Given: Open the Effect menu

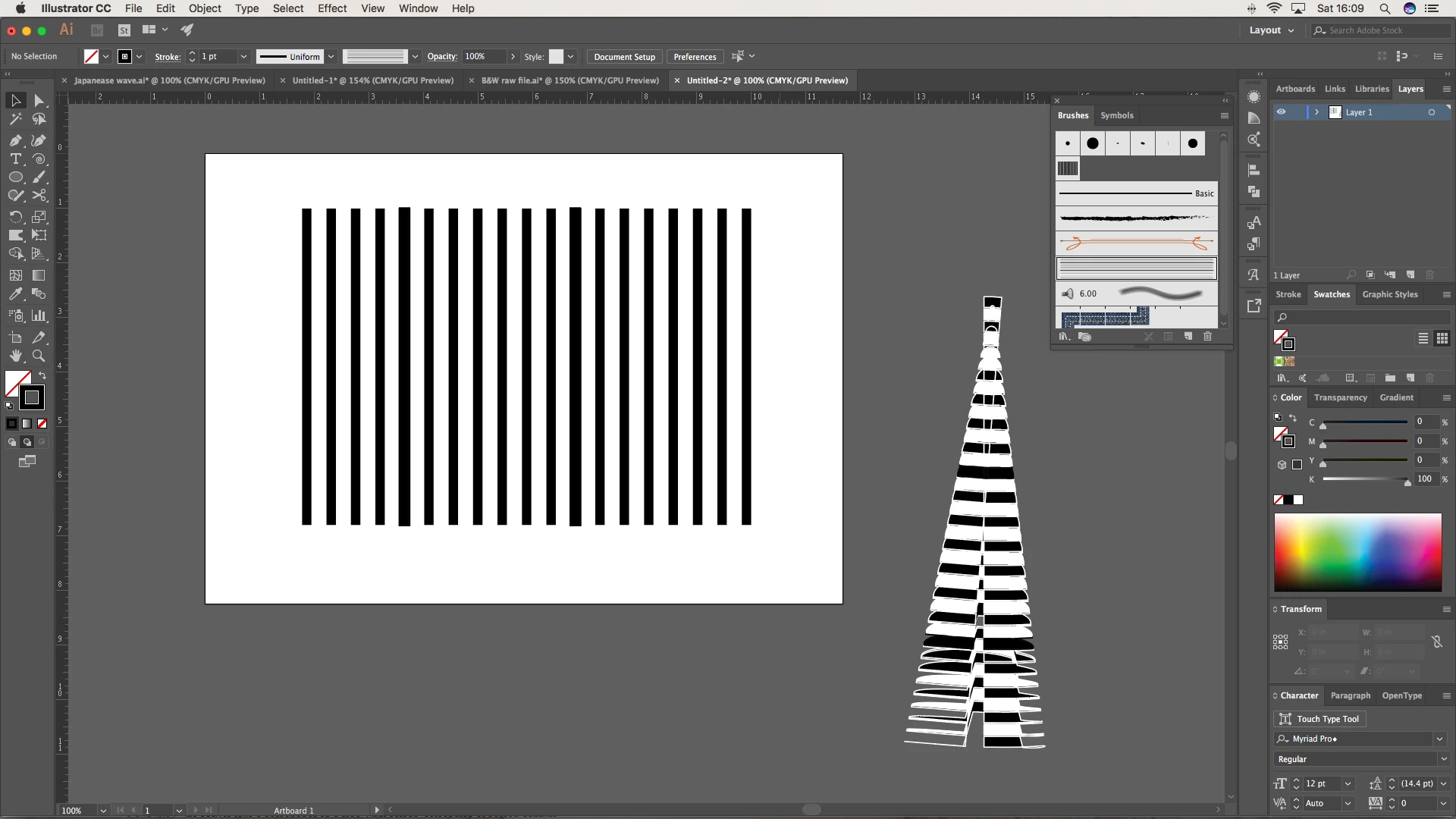Looking at the screenshot, I should [x=331, y=8].
